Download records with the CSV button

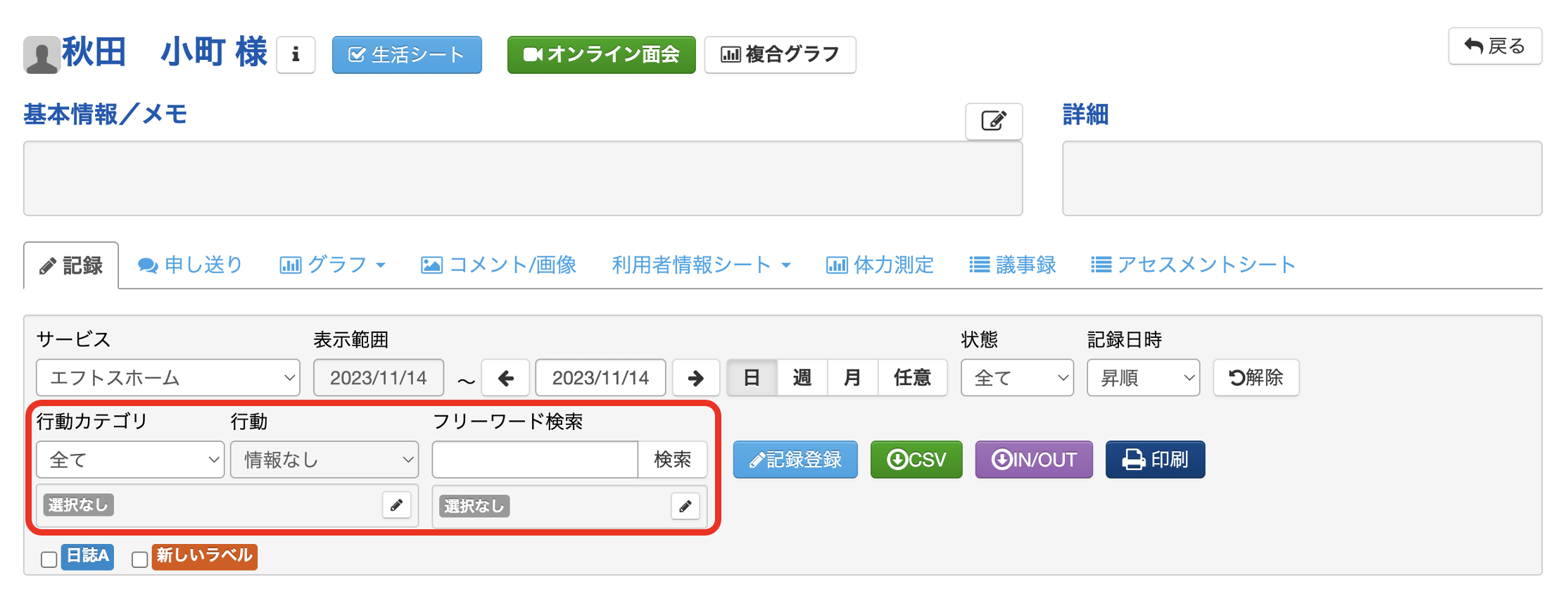click(916, 460)
